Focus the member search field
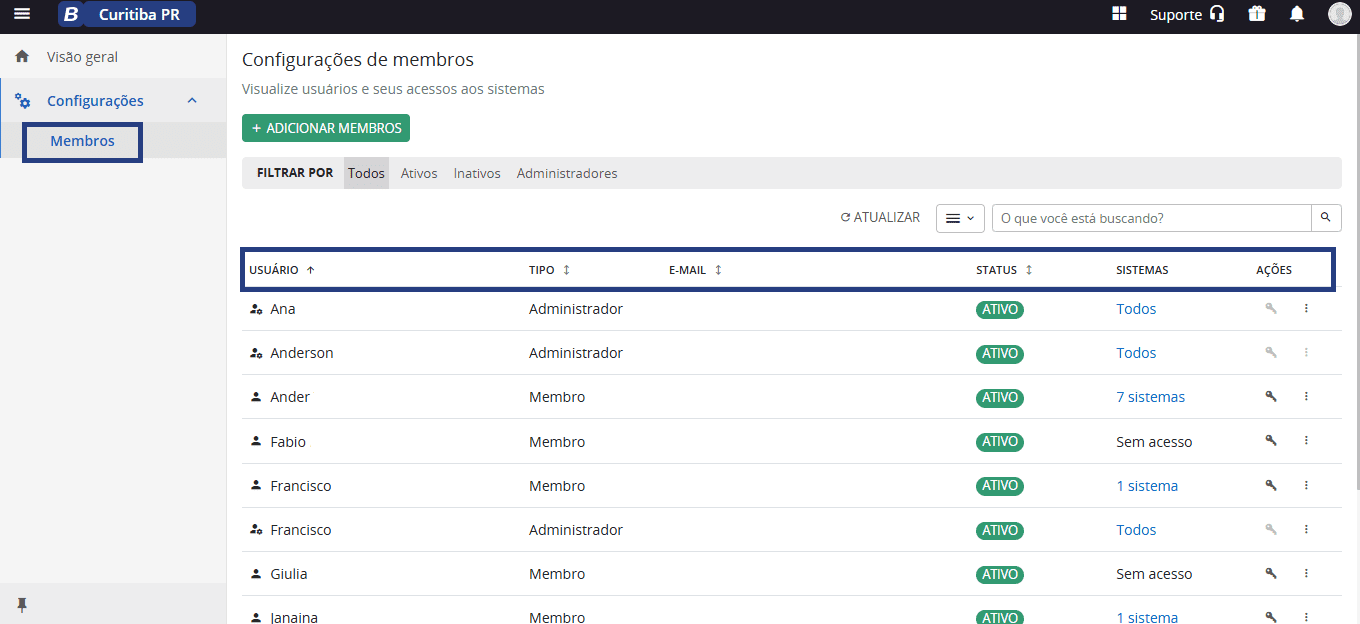This screenshot has height=624, width=1360. [x=1151, y=218]
